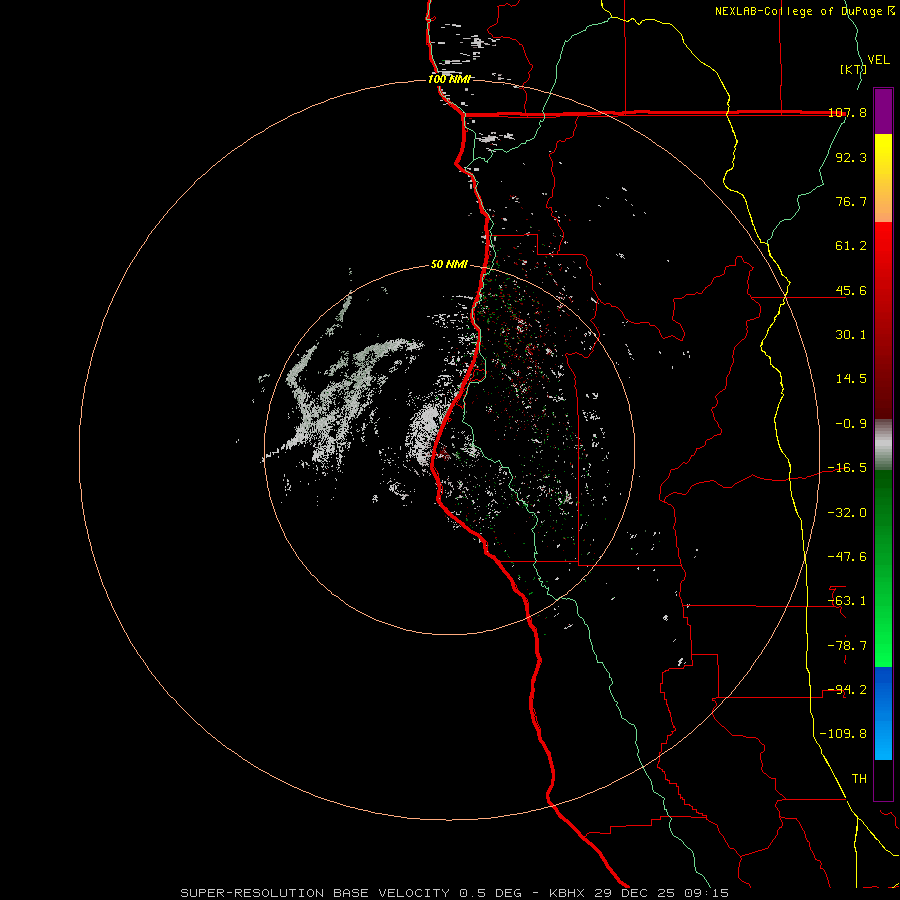Image resolution: width=900 pixels, height=900 pixels.
Task: Click the -32.0 scale value
Action: click(847, 513)
